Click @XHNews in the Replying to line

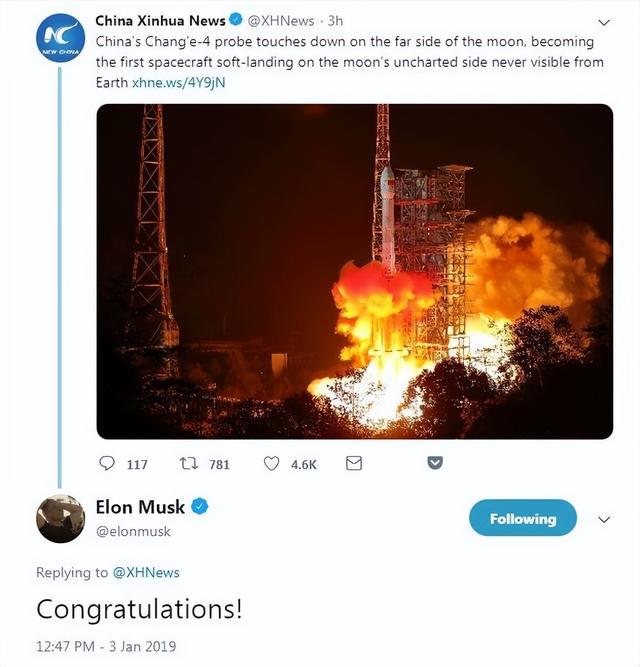[146, 573]
